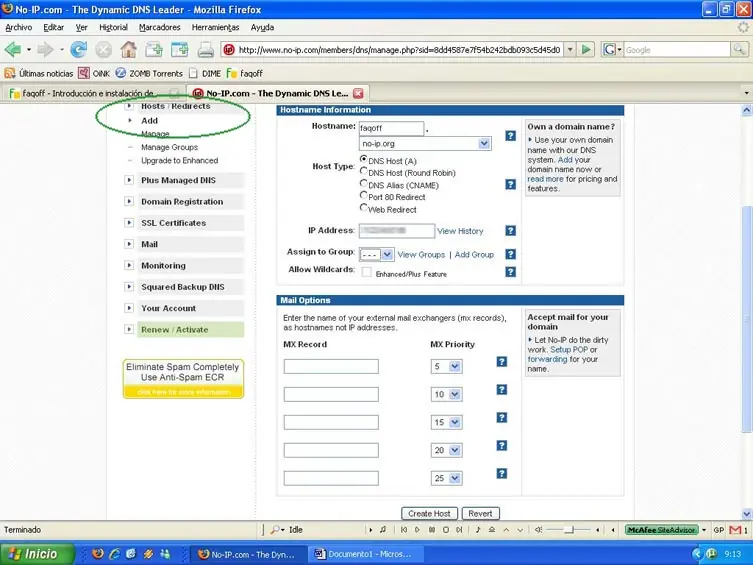Open the View Groups link
The width and height of the screenshot is (753, 565).
[421, 254]
